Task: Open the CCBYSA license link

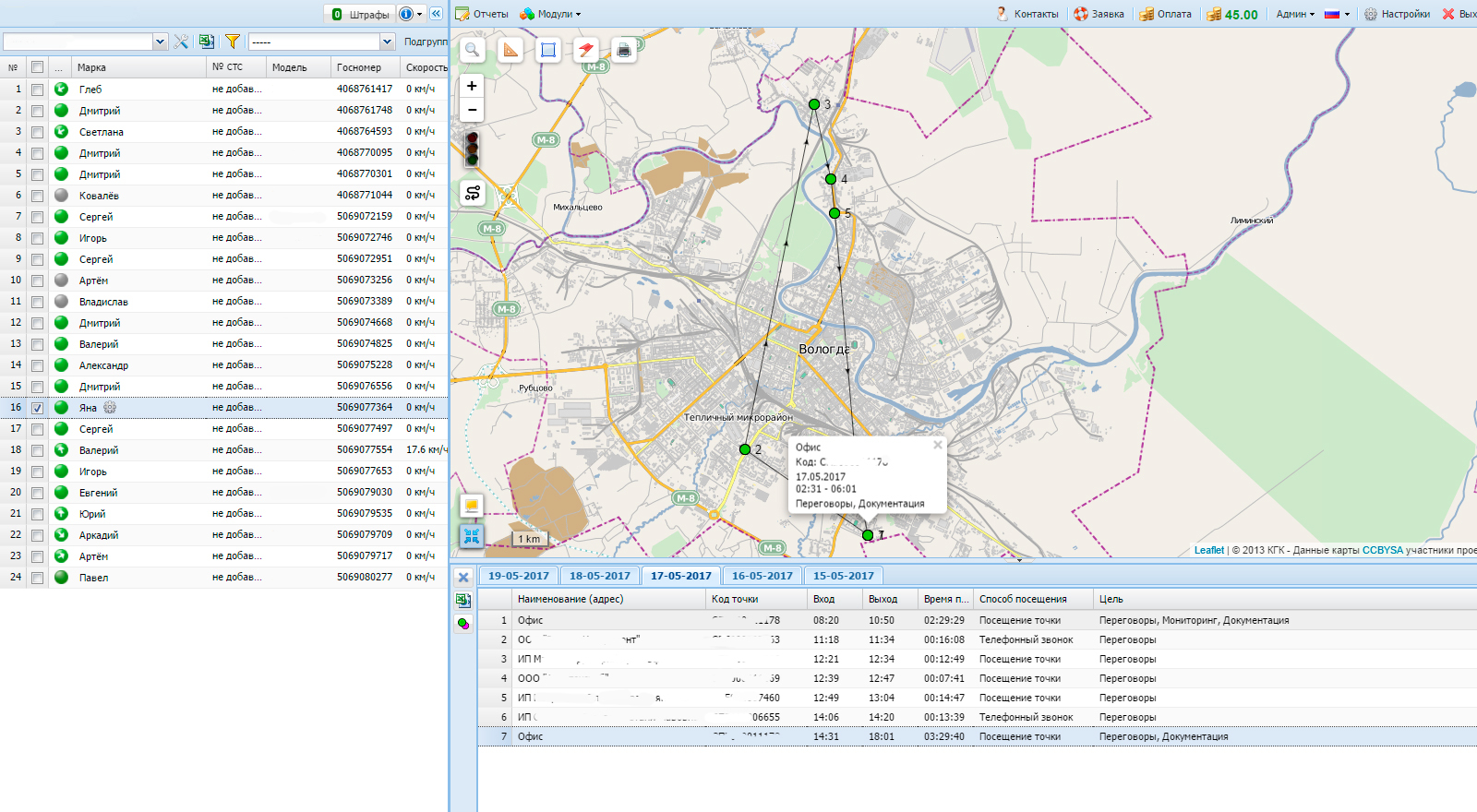Action: 1383,550
